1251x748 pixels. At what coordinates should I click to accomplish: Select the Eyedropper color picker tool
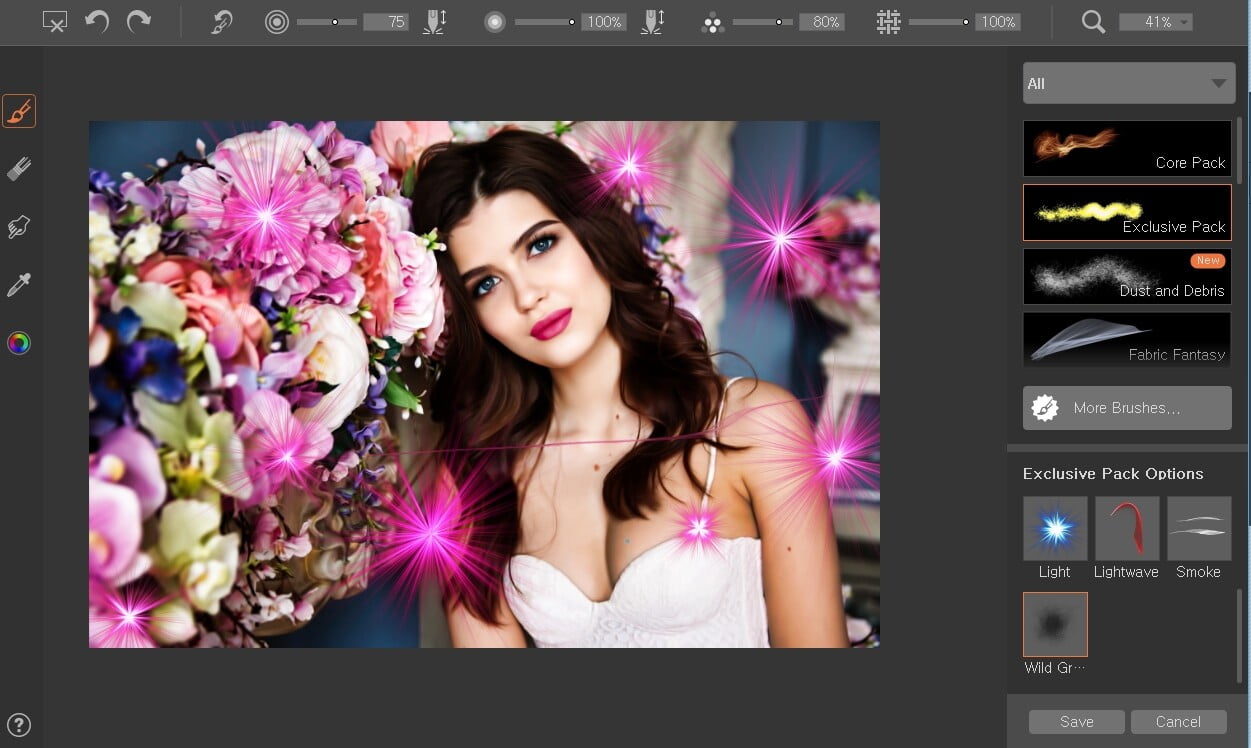[19, 286]
